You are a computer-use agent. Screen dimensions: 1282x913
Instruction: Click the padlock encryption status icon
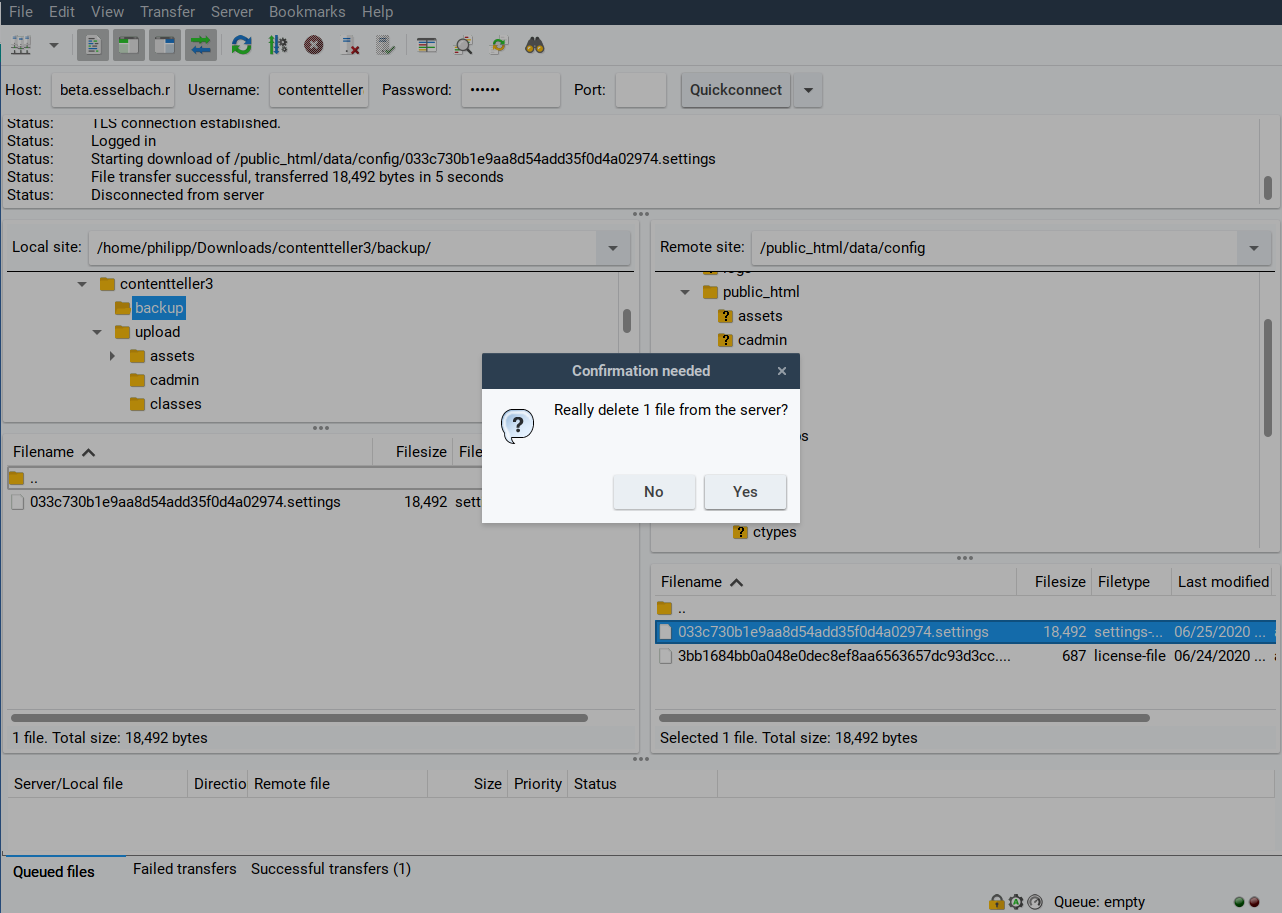point(997,902)
